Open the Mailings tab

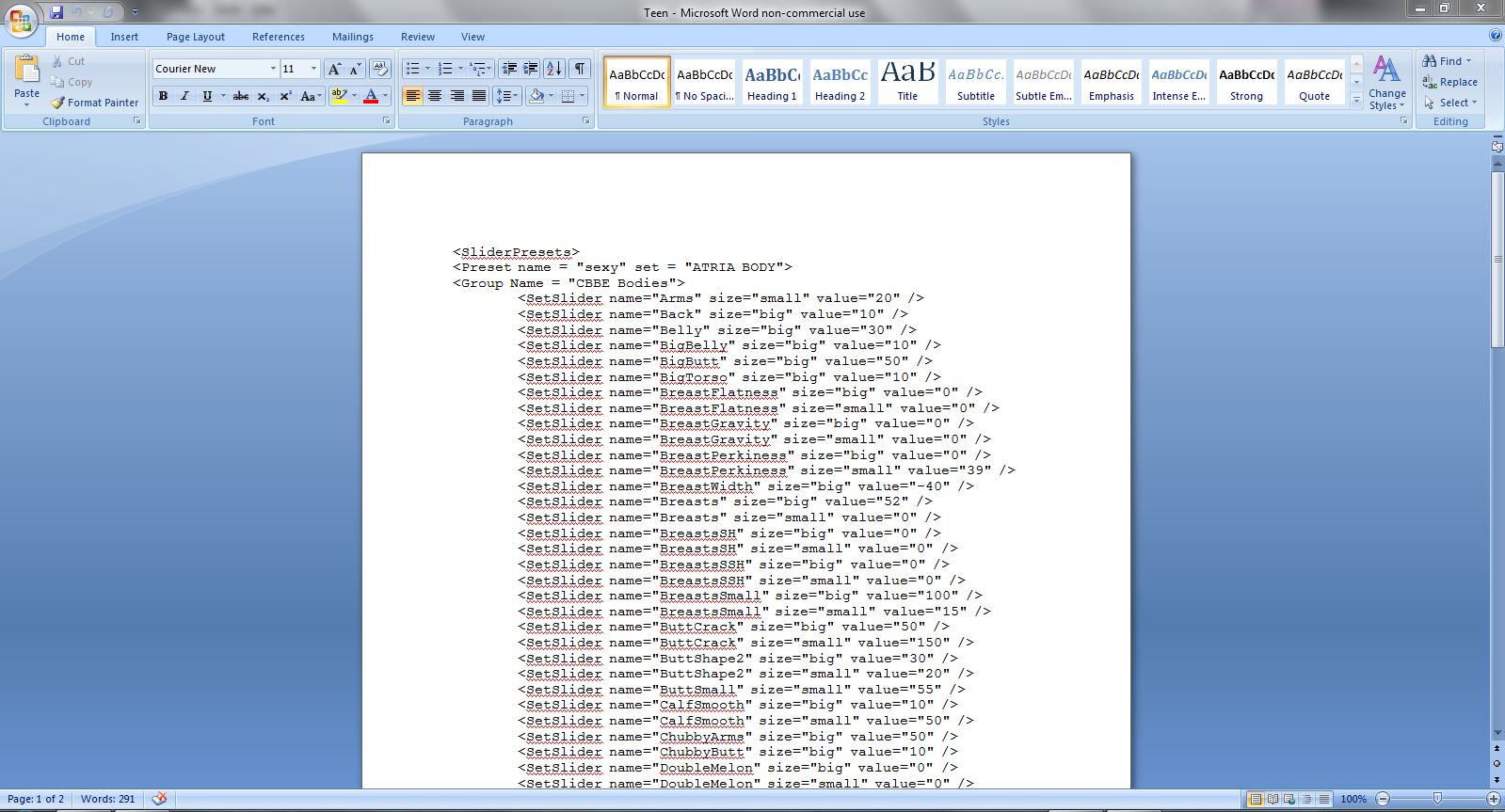pyautogui.click(x=353, y=37)
